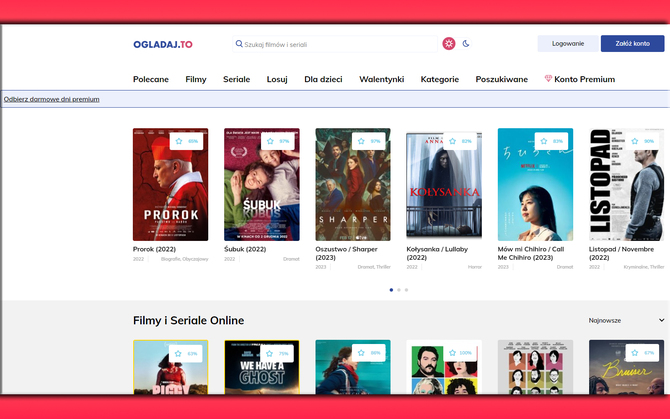Click the Prorok movie poster

[170, 185]
